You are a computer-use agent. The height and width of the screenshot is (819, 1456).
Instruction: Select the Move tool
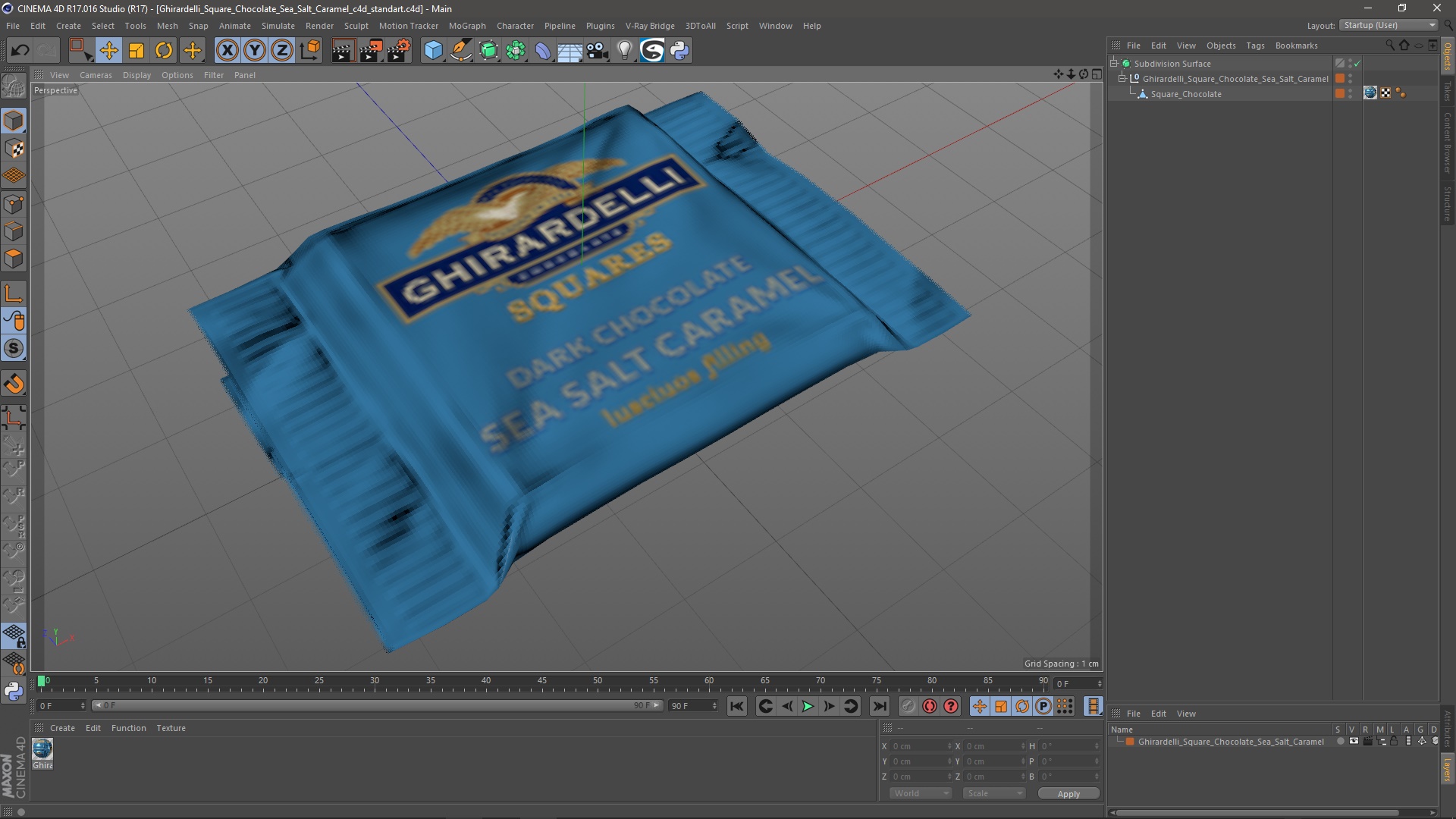pyautogui.click(x=108, y=50)
